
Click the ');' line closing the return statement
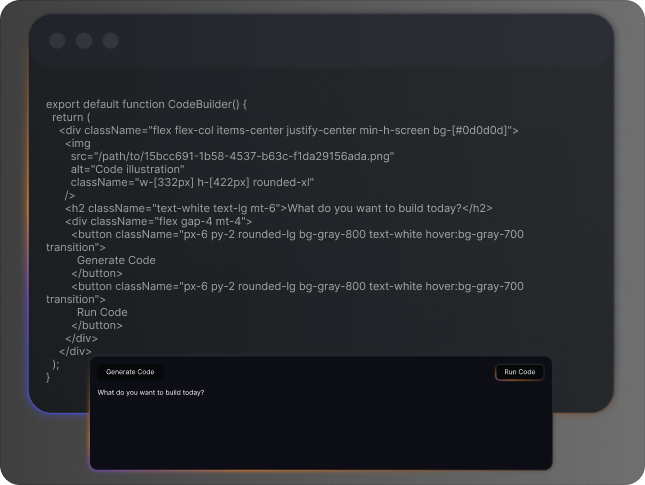56,364
